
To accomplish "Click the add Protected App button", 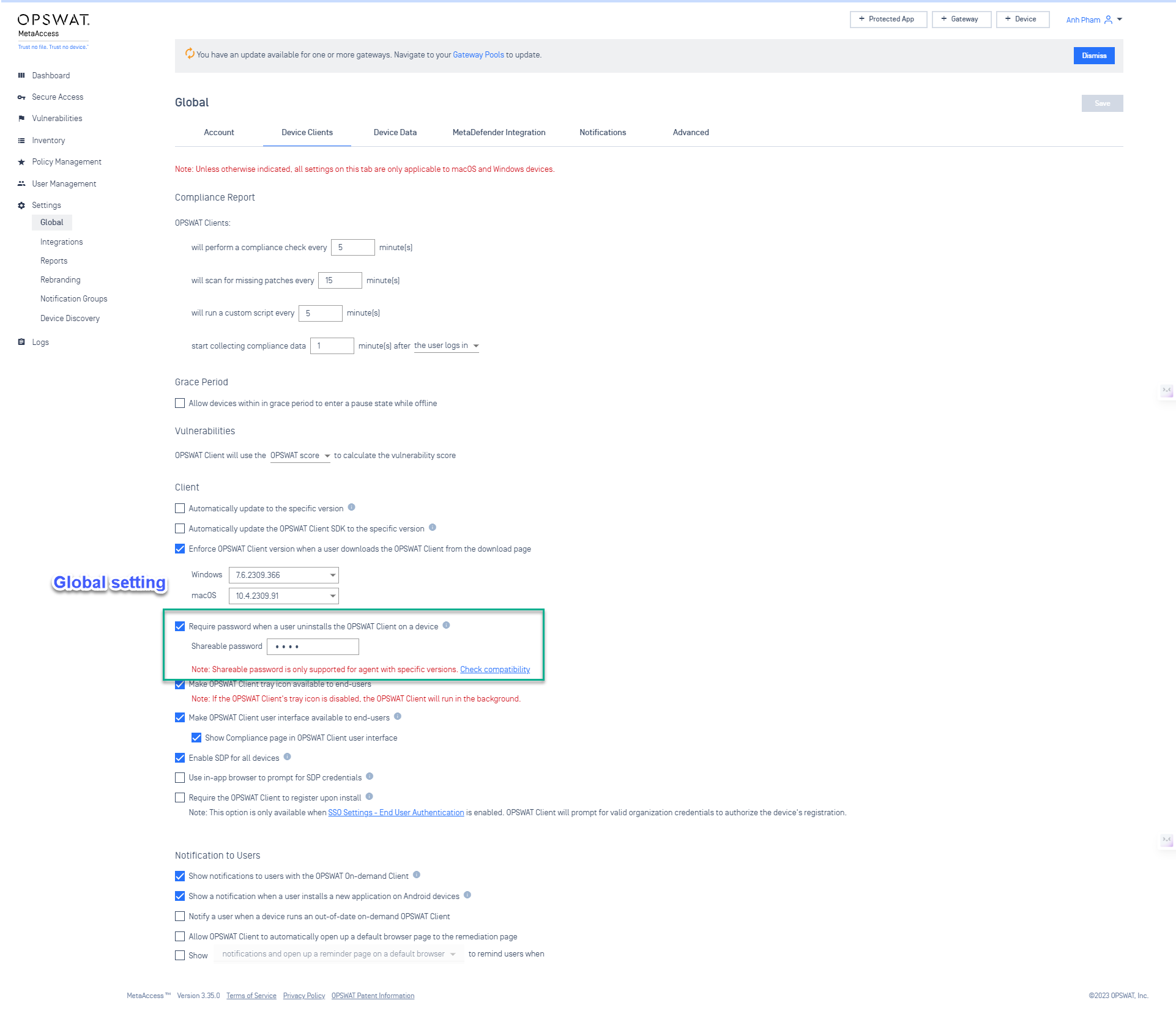I will (x=888, y=20).
